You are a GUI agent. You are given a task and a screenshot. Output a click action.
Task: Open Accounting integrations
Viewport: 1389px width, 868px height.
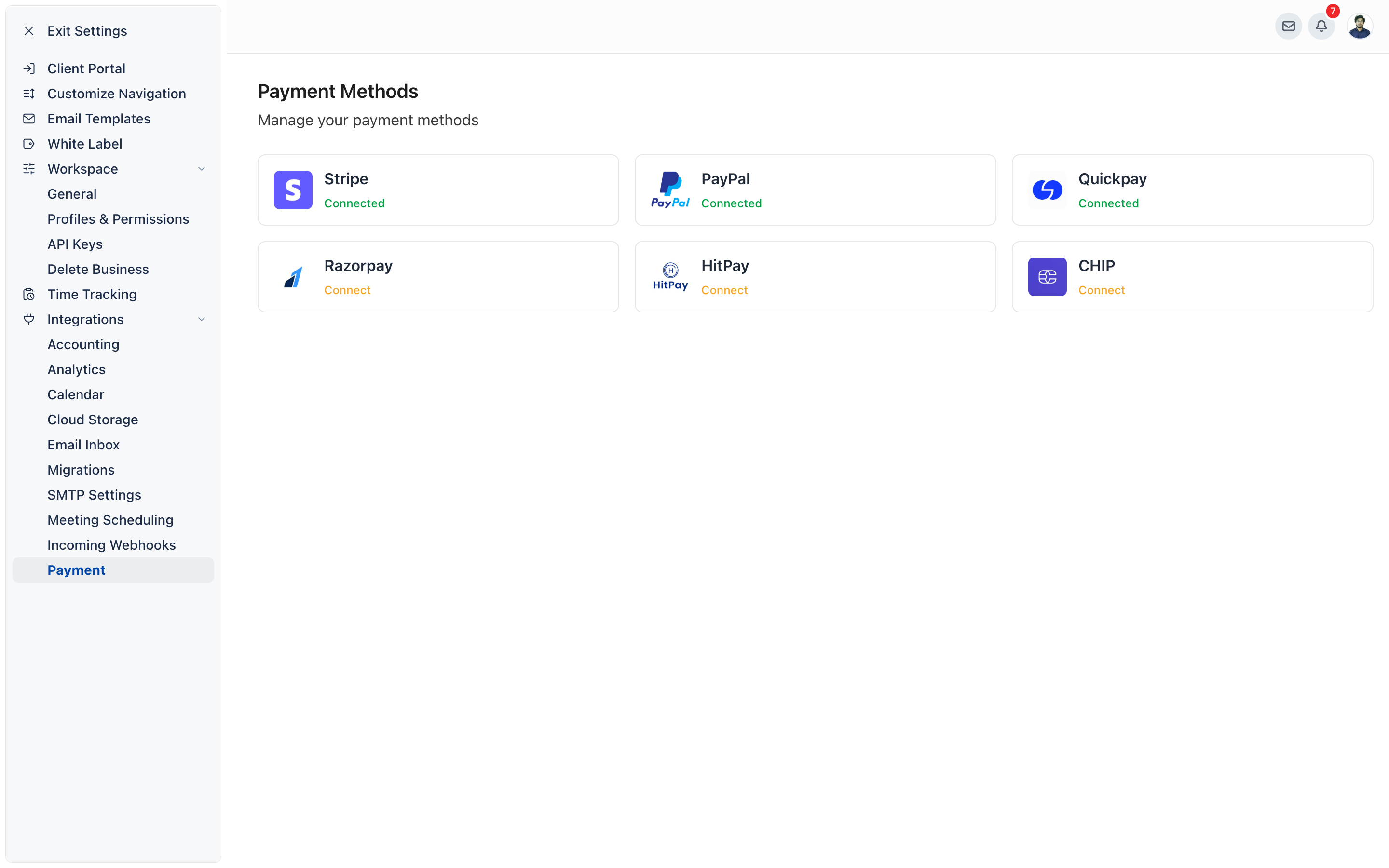[x=83, y=344]
